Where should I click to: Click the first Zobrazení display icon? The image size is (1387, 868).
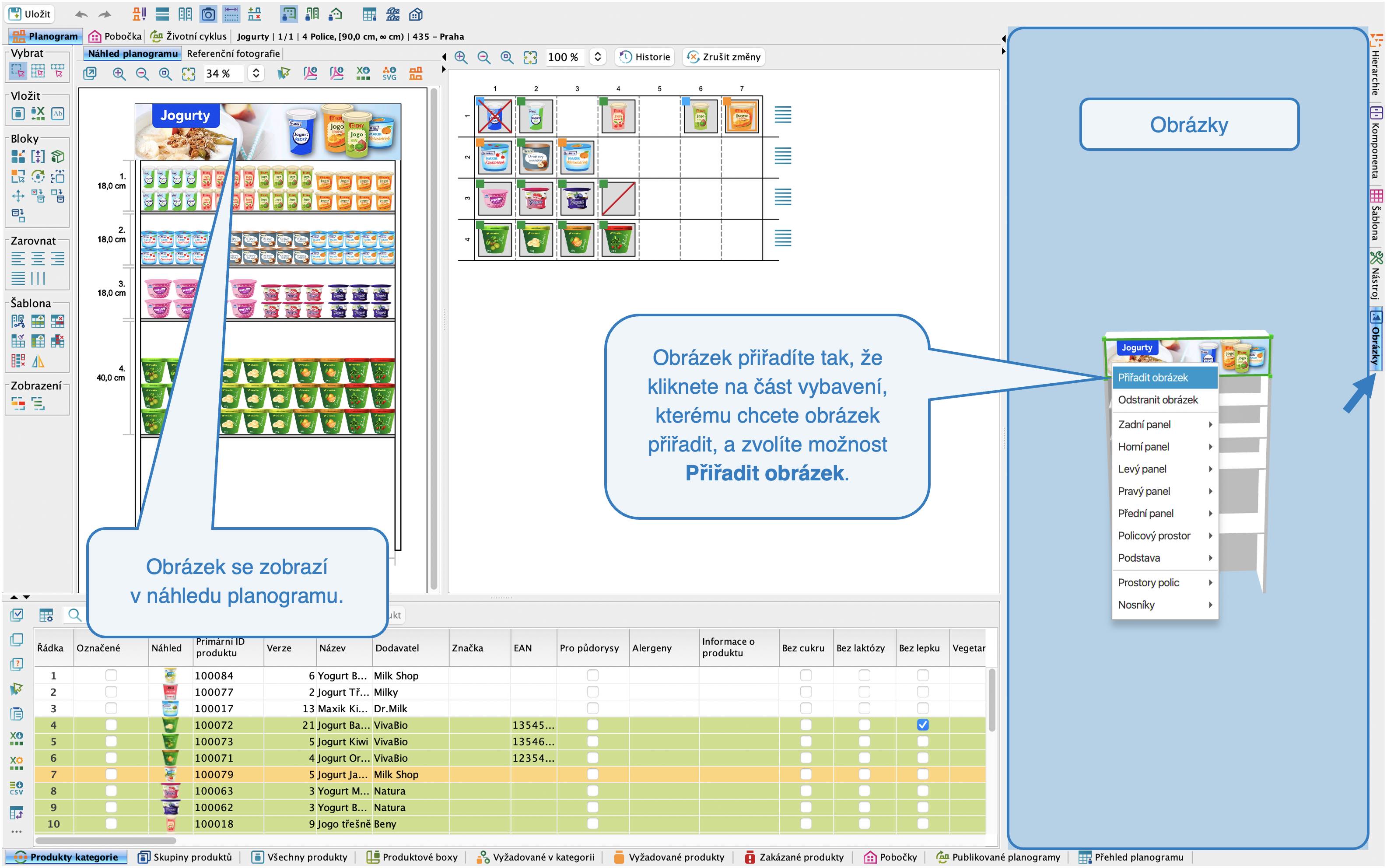(x=18, y=403)
